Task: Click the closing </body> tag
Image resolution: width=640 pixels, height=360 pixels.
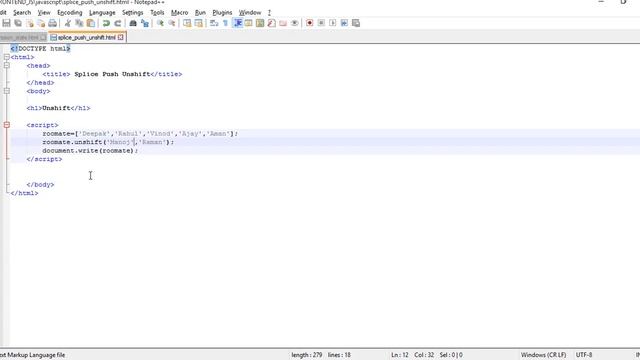Action: (x=40, y=184)
